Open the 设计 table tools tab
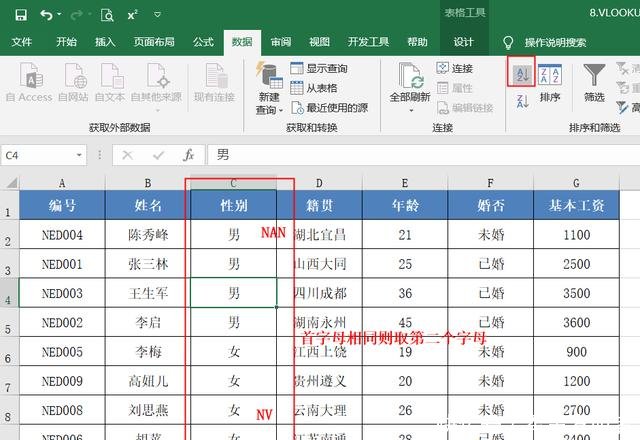Screen dimensions: 640x440 point(464,42)
